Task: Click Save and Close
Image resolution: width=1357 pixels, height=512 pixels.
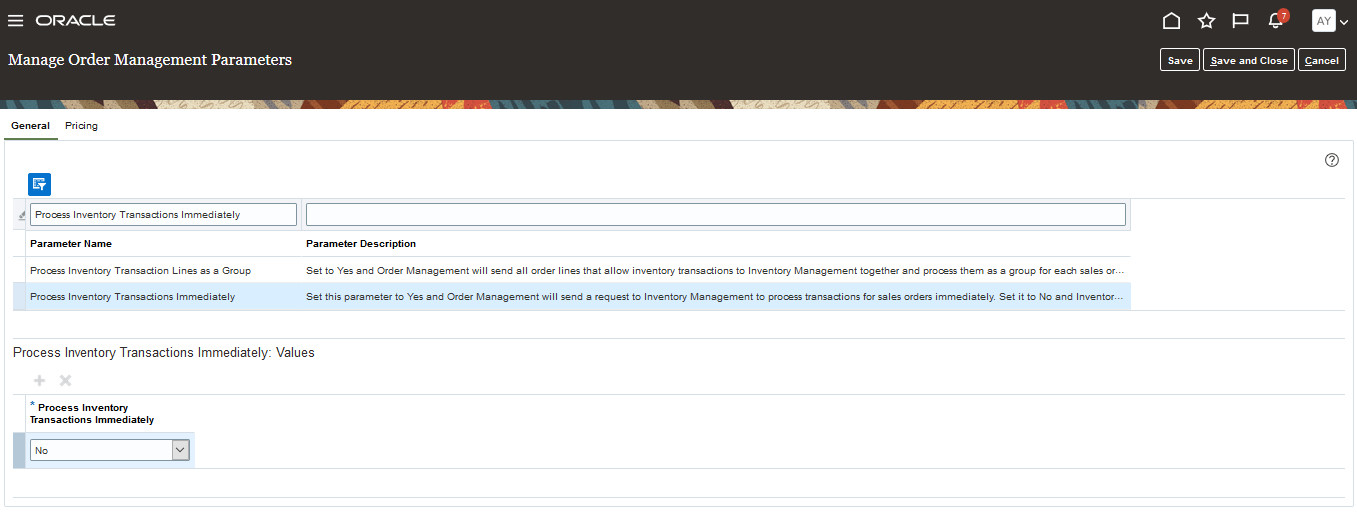Action: pyautogui.click(x=1249, y=60)
